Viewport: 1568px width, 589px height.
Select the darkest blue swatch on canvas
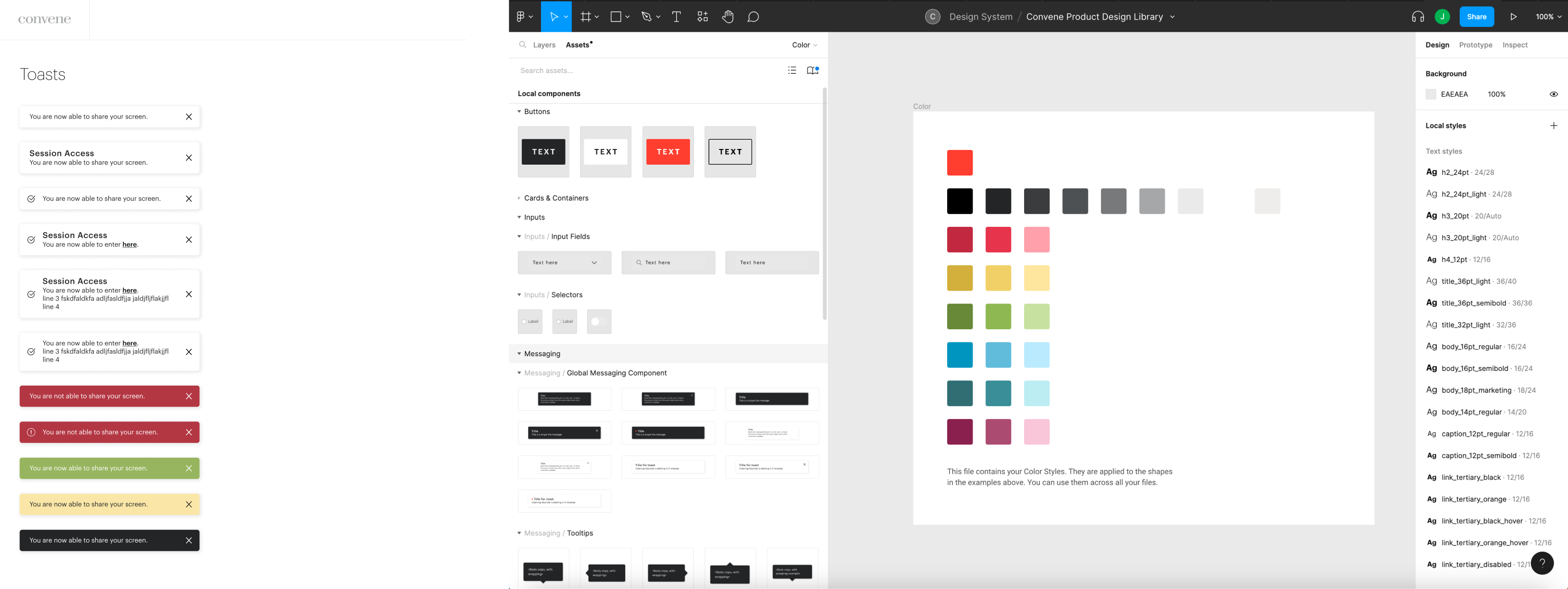(x=959, y=355)
